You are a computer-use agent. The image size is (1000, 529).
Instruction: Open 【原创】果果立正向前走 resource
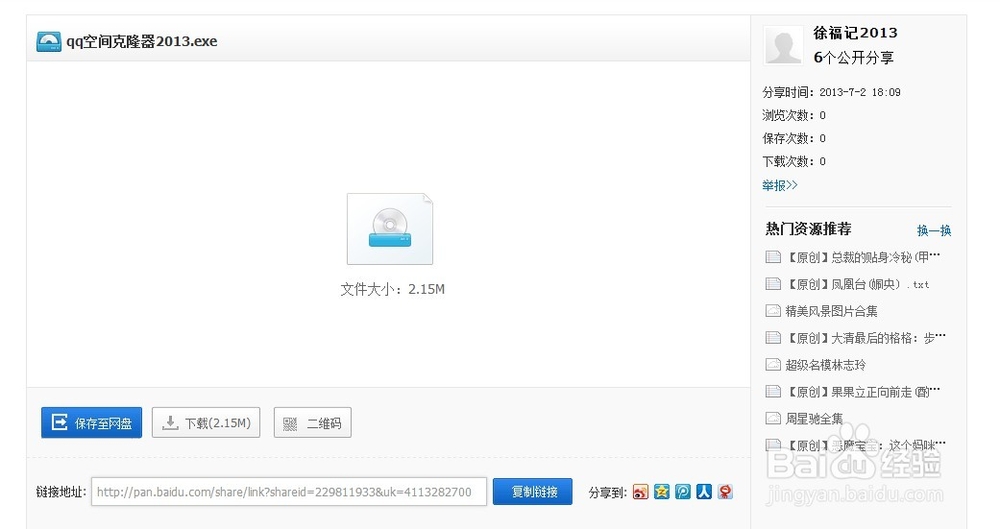point(862,391)
